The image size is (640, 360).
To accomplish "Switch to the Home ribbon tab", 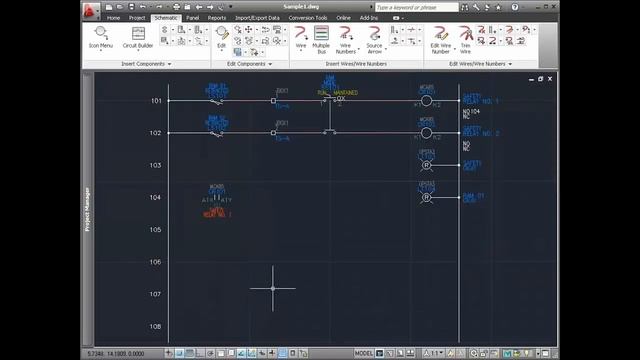I will (113, 18).
